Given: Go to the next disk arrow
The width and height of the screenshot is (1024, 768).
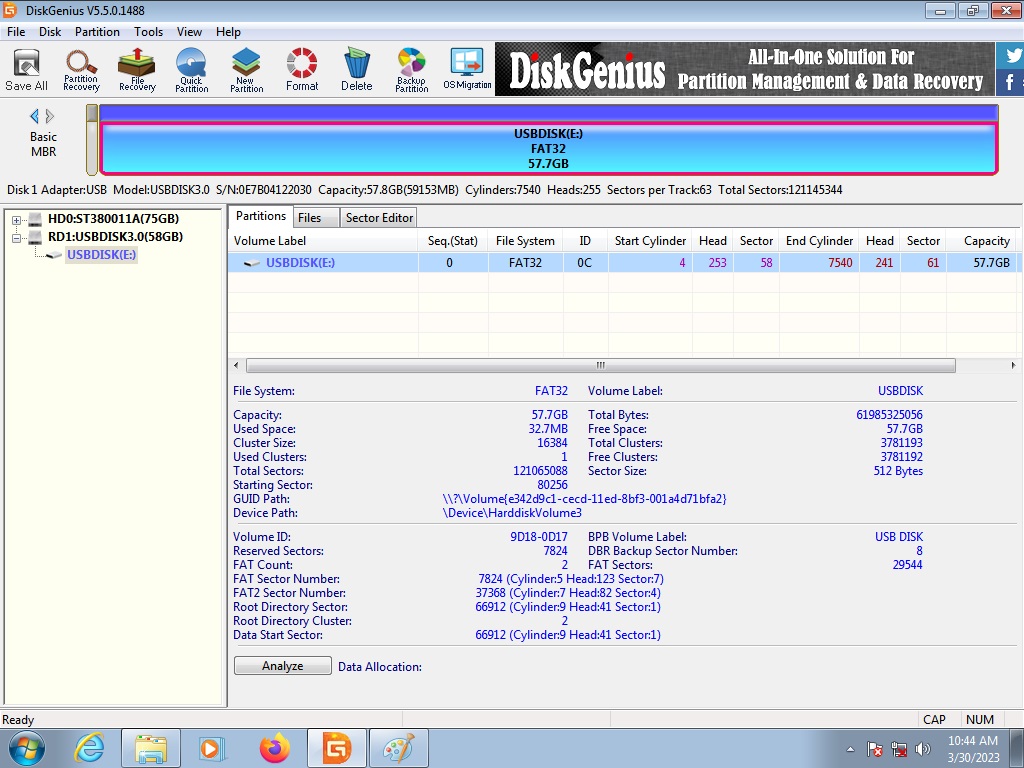Looking at the screenshot, I should coord(50,116).
